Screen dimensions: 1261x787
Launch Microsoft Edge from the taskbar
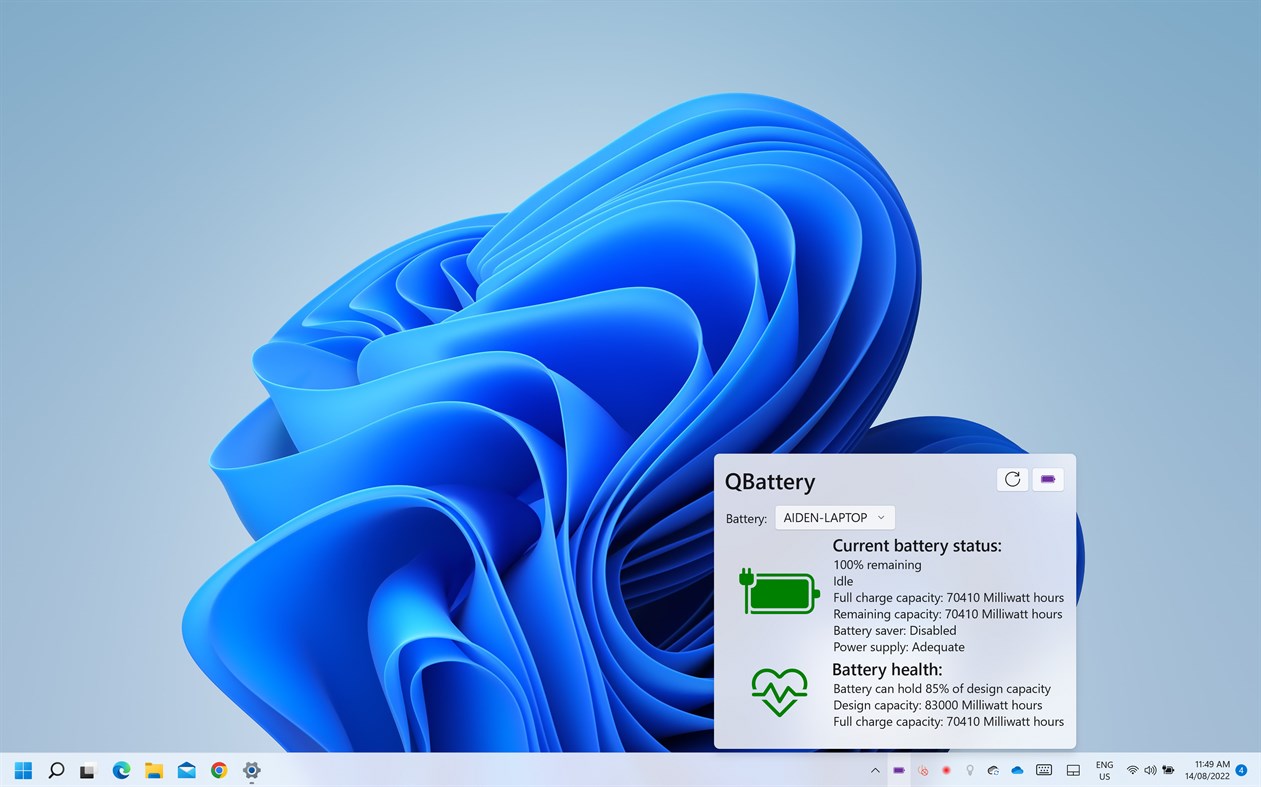coord(121,771)
